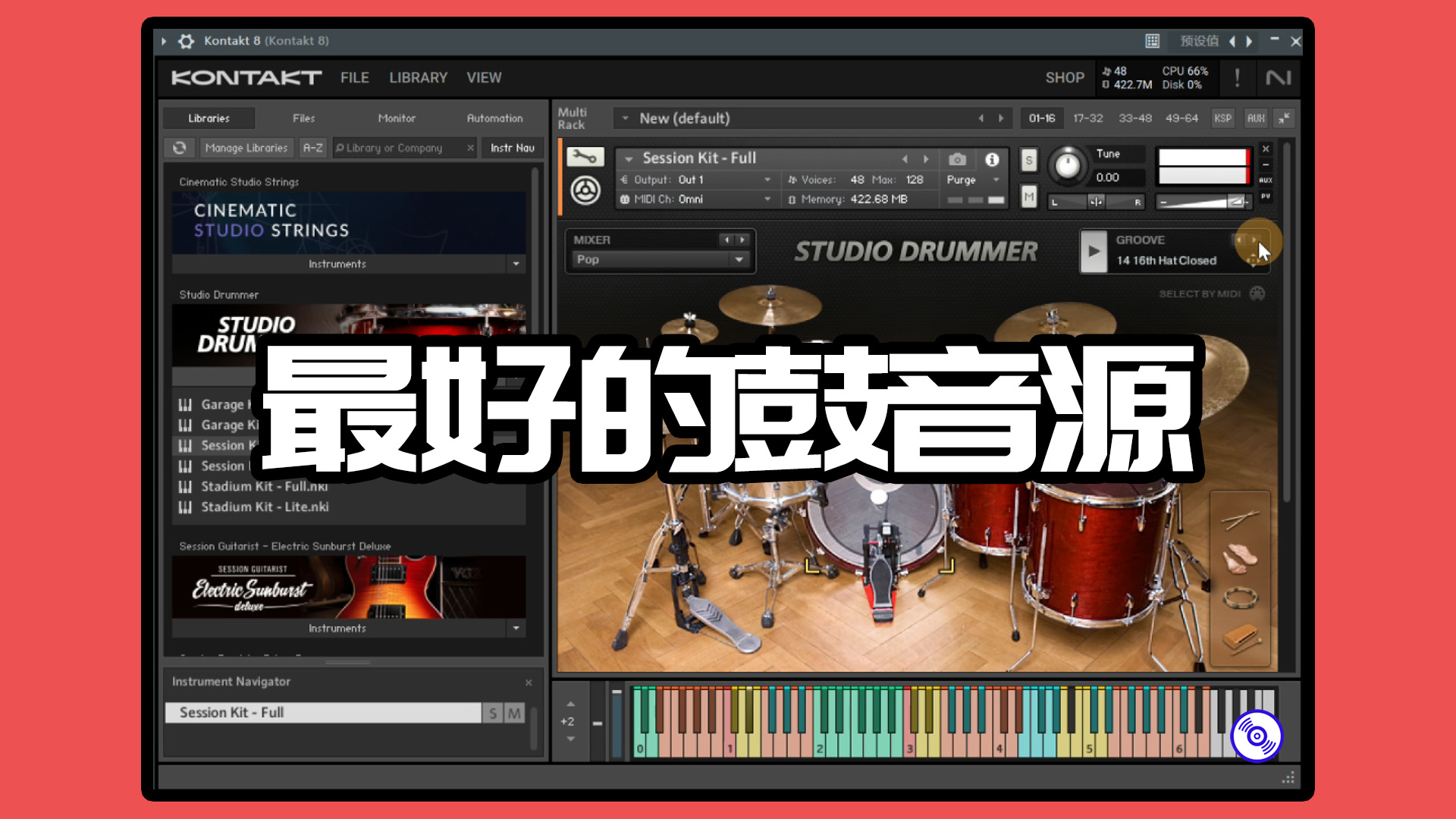Select previous mixer preset arrow
1456x819 pixels.
click(x=726, y=240)
